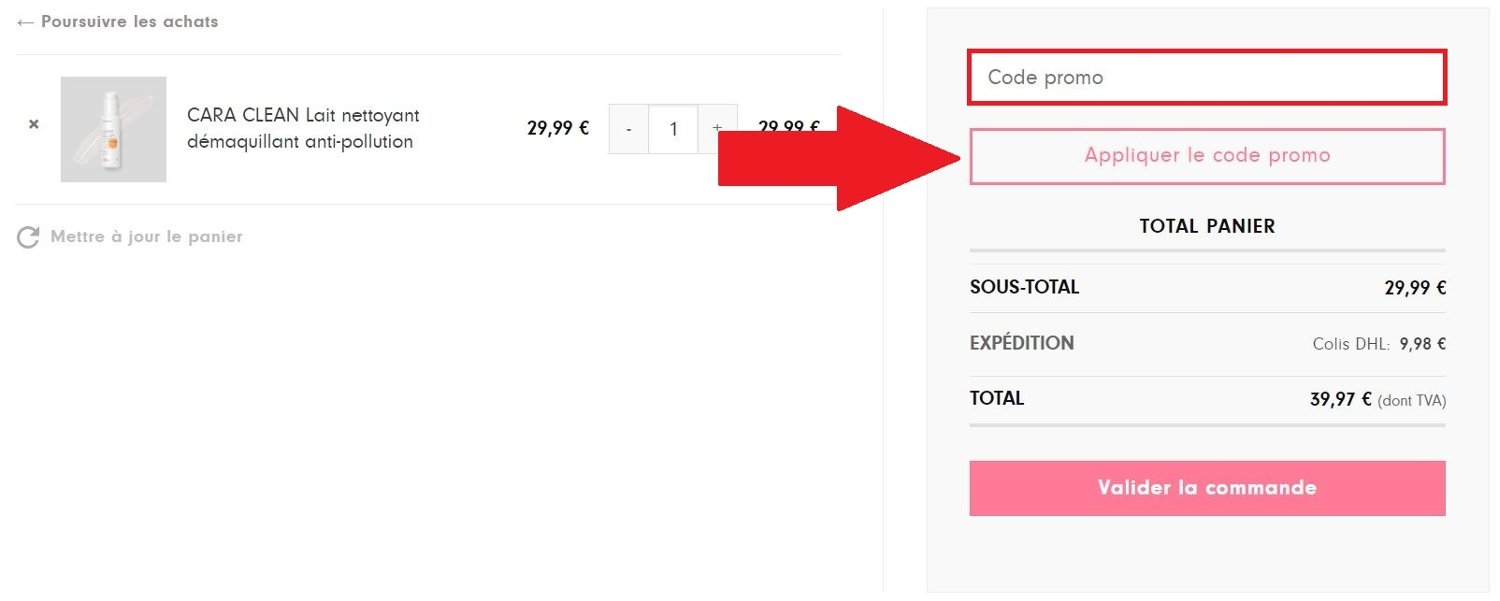This screenshot has width=1500, height=601.
Task: Select the quantity value box showing 1
Action: (672, 128)
